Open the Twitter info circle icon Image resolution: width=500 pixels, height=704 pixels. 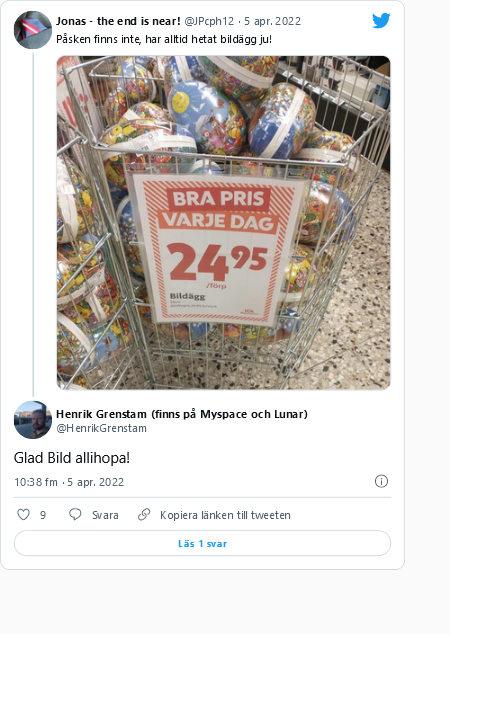click(x=381, y=481)
